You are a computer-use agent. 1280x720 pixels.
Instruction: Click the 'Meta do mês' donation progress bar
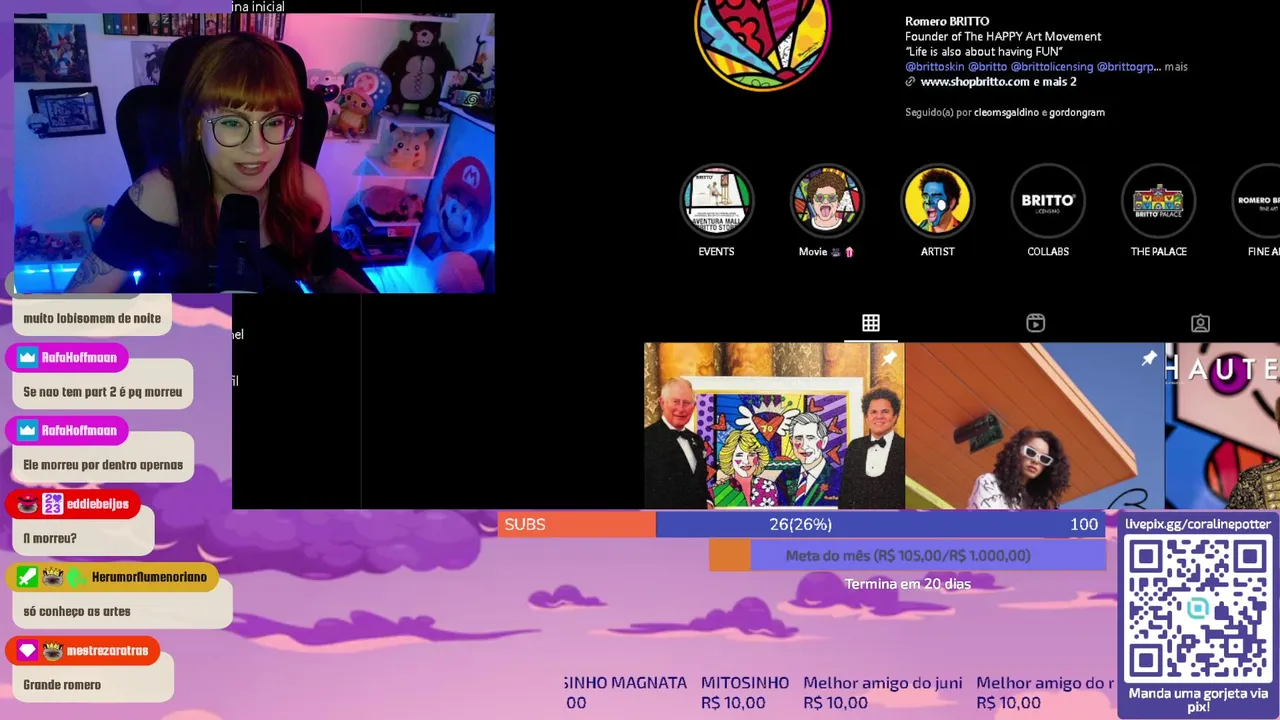908,555
